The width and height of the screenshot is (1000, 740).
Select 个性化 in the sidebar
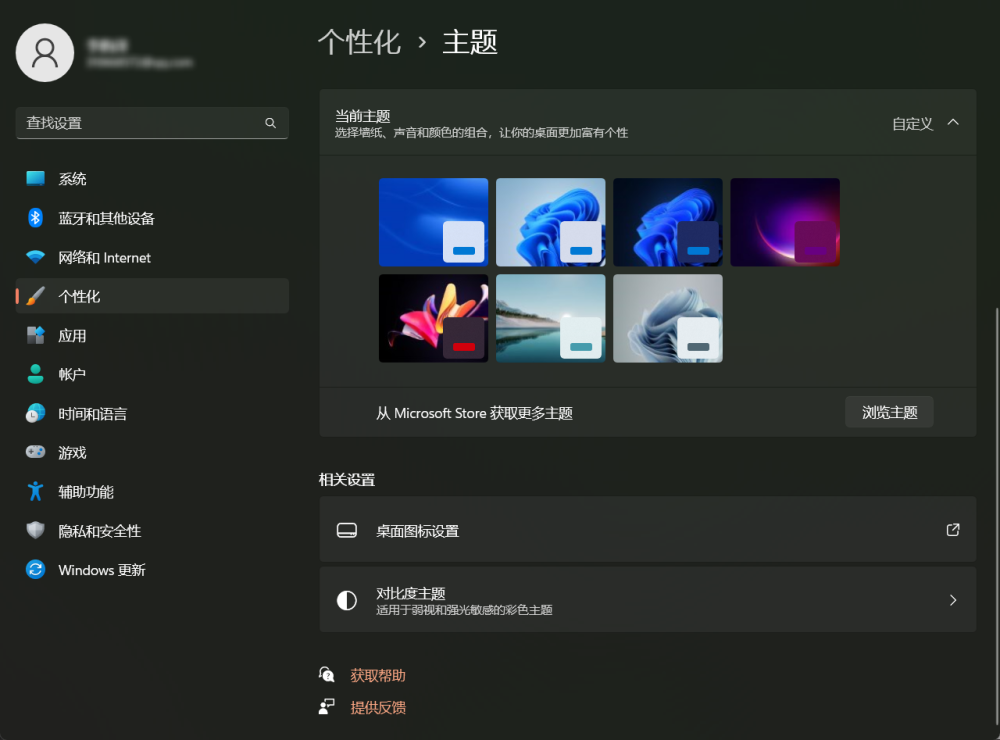coord(152,296)
